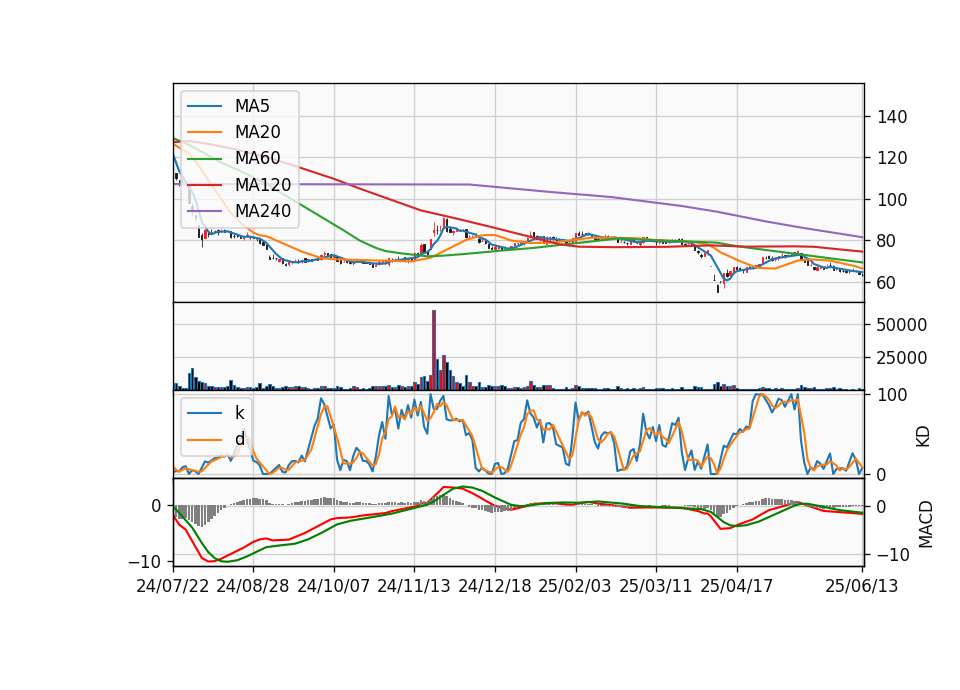The width and height of the screenshot is (960, 690).
Task: Click the tallest volume bar near 24/11/13
Action: pyautogui.click(x=434, y=350)
